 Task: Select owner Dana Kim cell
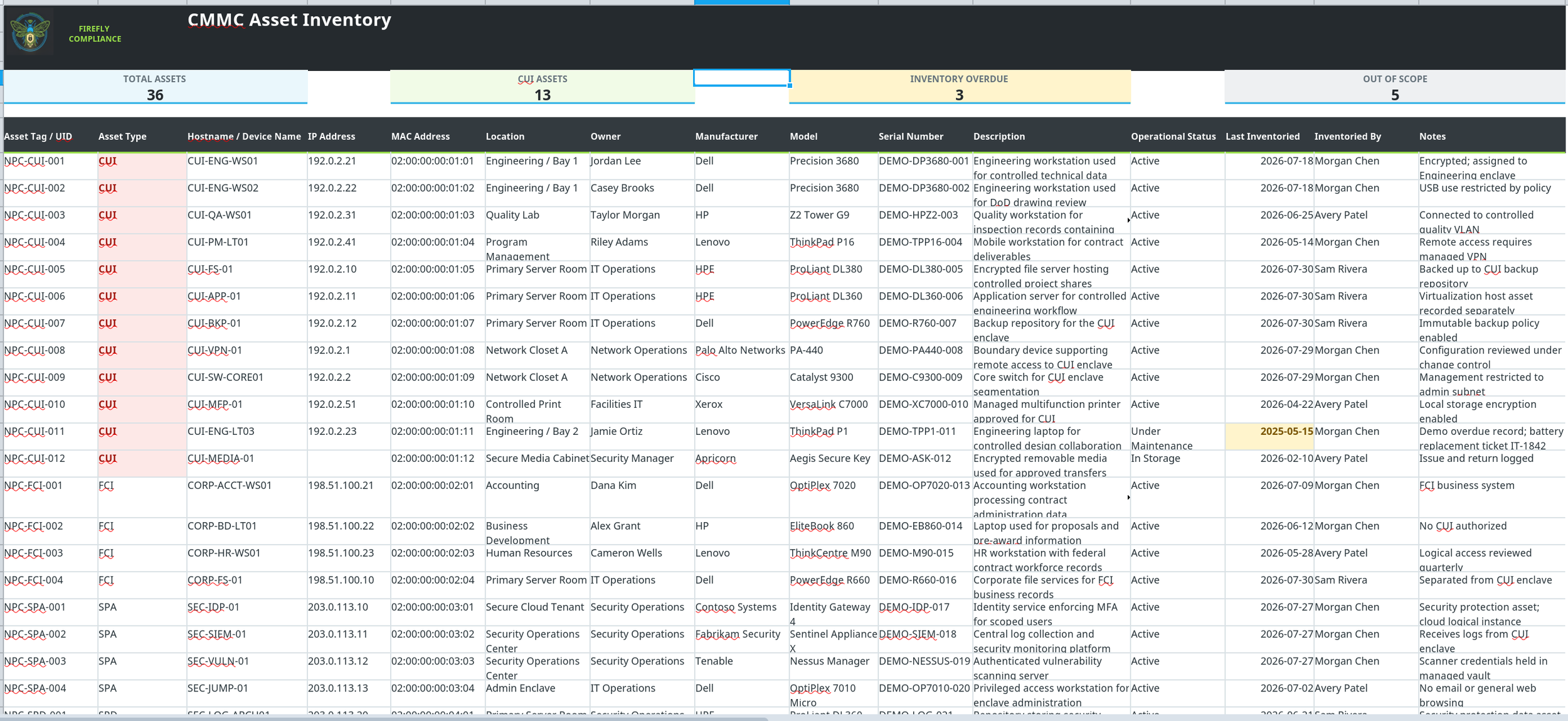click(642, 497)
